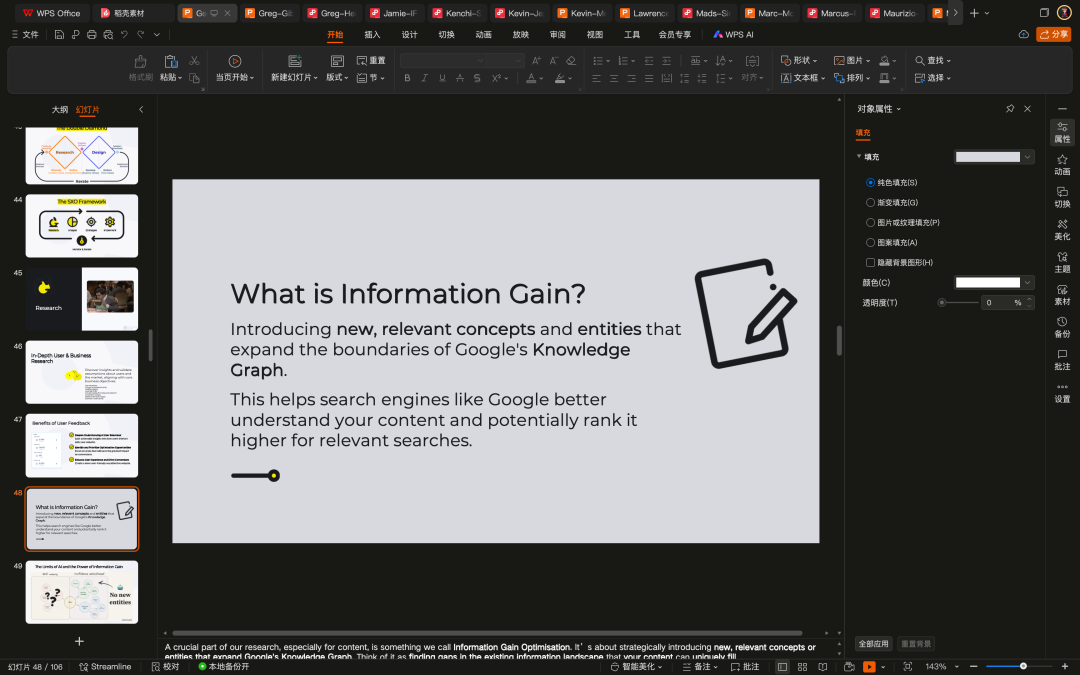Switch to reading view book icon
The height and width of the screenshot is (675, 1080).
click(822, 667)
